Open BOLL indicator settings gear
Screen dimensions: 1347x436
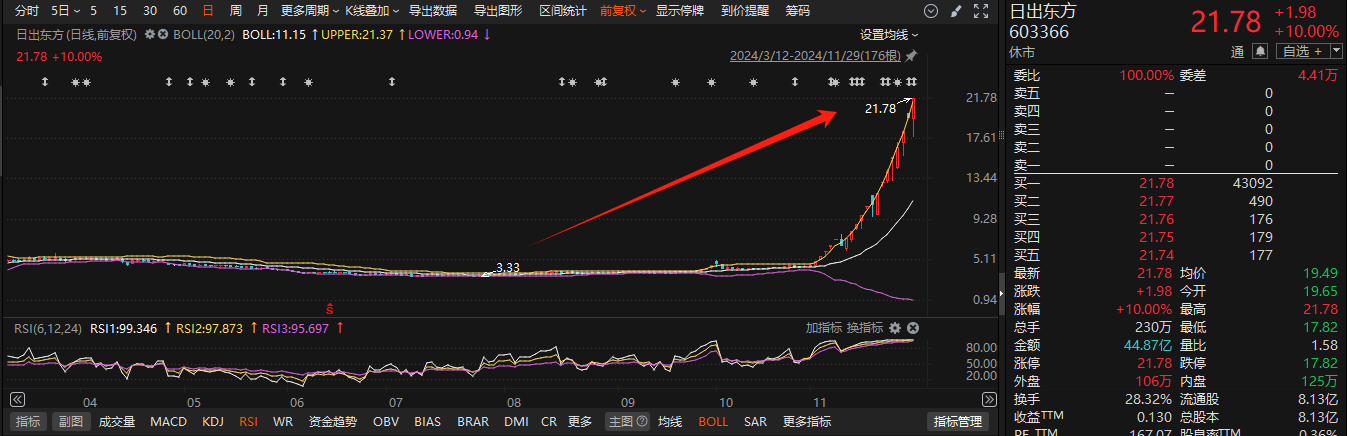[150, 34]
